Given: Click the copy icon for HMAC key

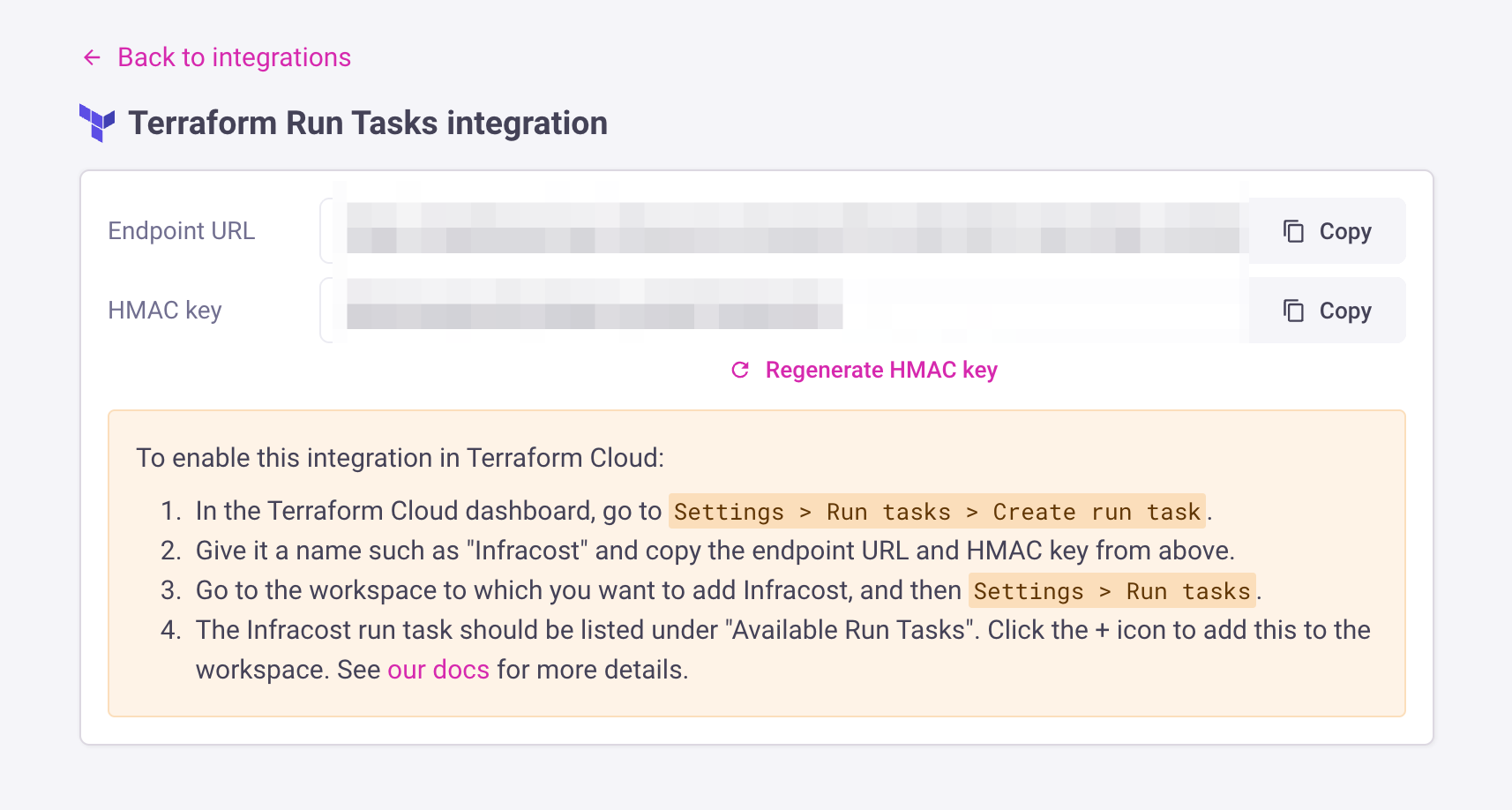Looking at the screenshot, I should [1293, 311].
